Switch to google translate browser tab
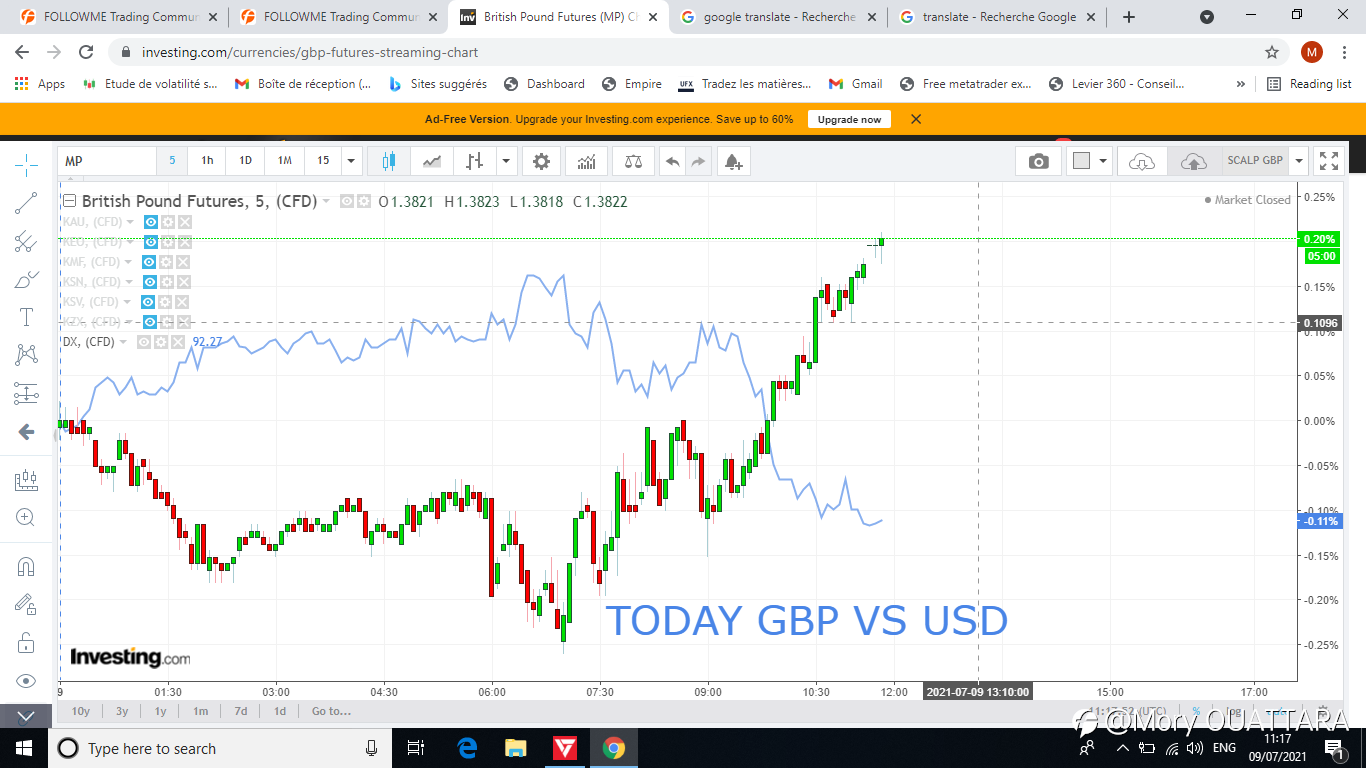 (778, 17)
